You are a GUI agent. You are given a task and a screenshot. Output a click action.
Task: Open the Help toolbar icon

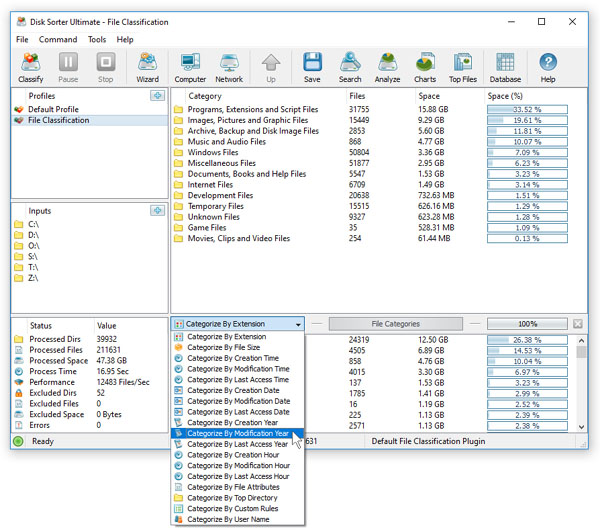coord(548,68)
